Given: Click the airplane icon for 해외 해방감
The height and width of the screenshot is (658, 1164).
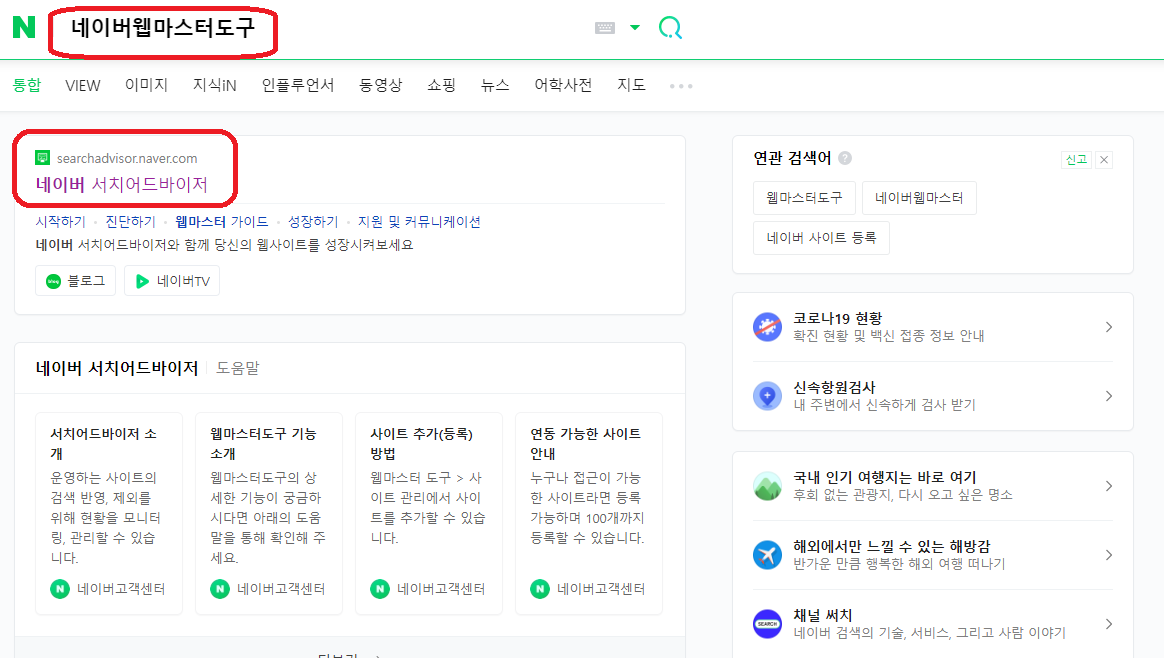Looking at the screenshot, I should [768, 555].
